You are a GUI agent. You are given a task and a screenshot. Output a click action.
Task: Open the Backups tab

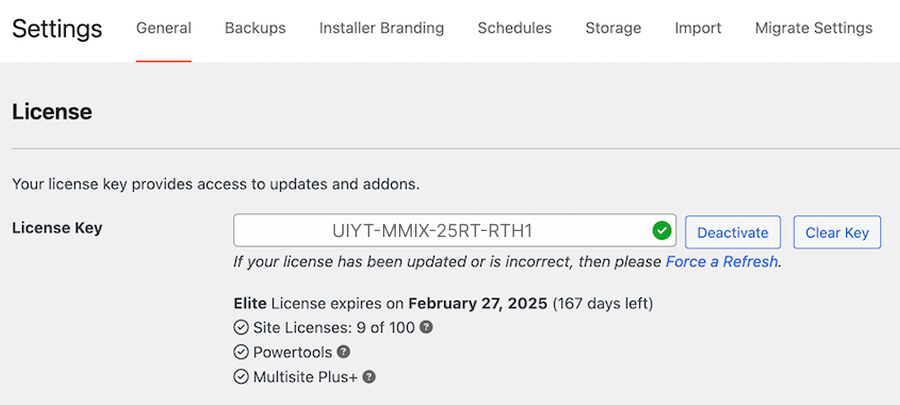(255, 28)
